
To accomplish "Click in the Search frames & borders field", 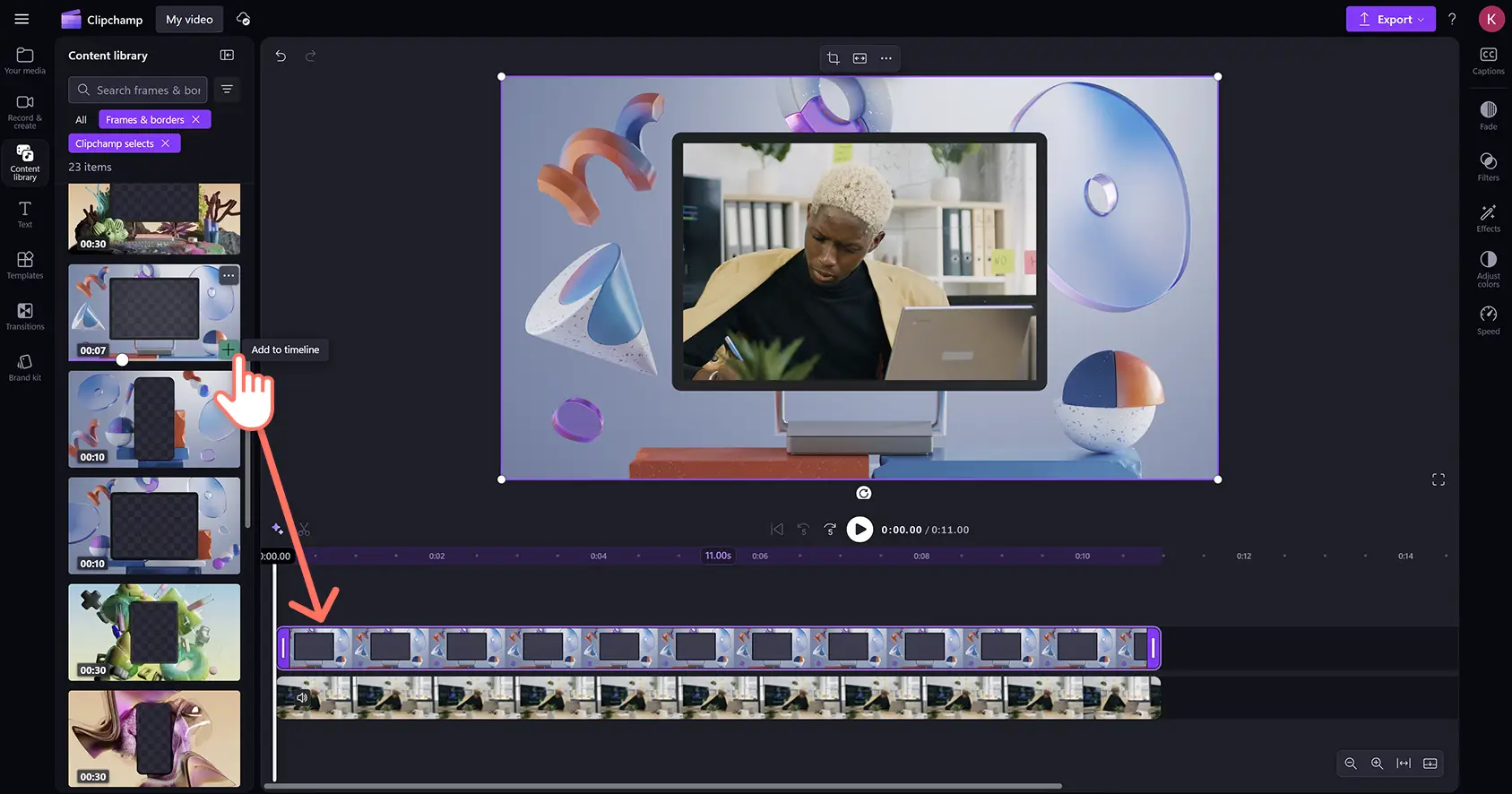I will click(138, 90).
